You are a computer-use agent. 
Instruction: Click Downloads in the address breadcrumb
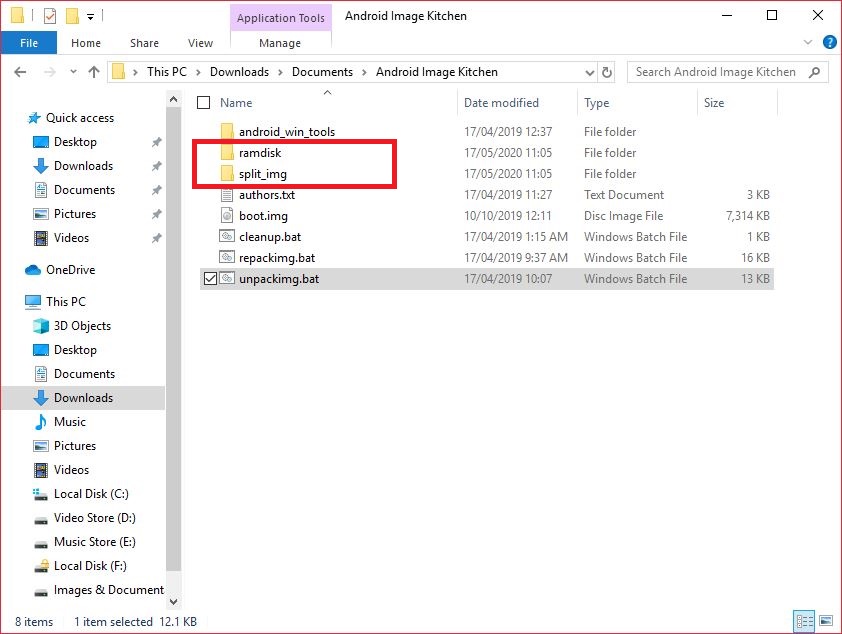[239, 72]
